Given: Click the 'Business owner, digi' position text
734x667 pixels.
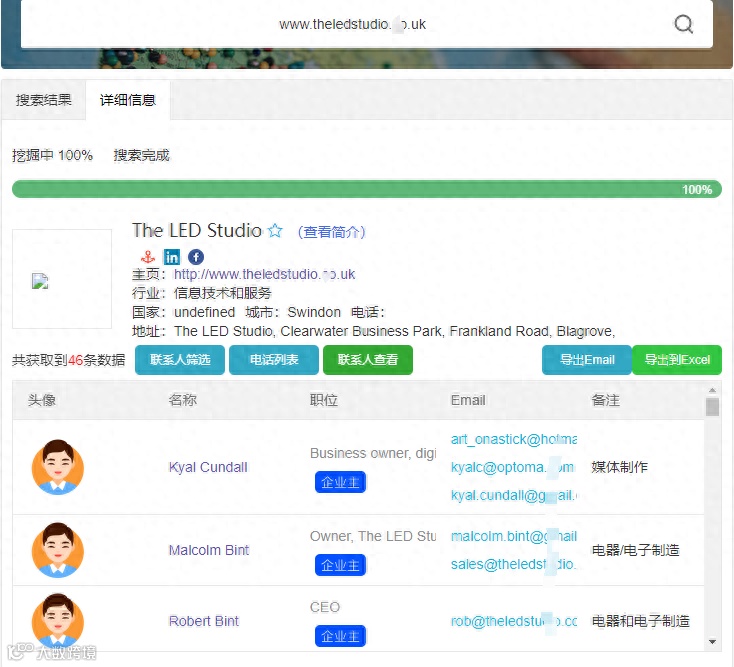Looking at the screenshot, I should click(x=373, y=453).
